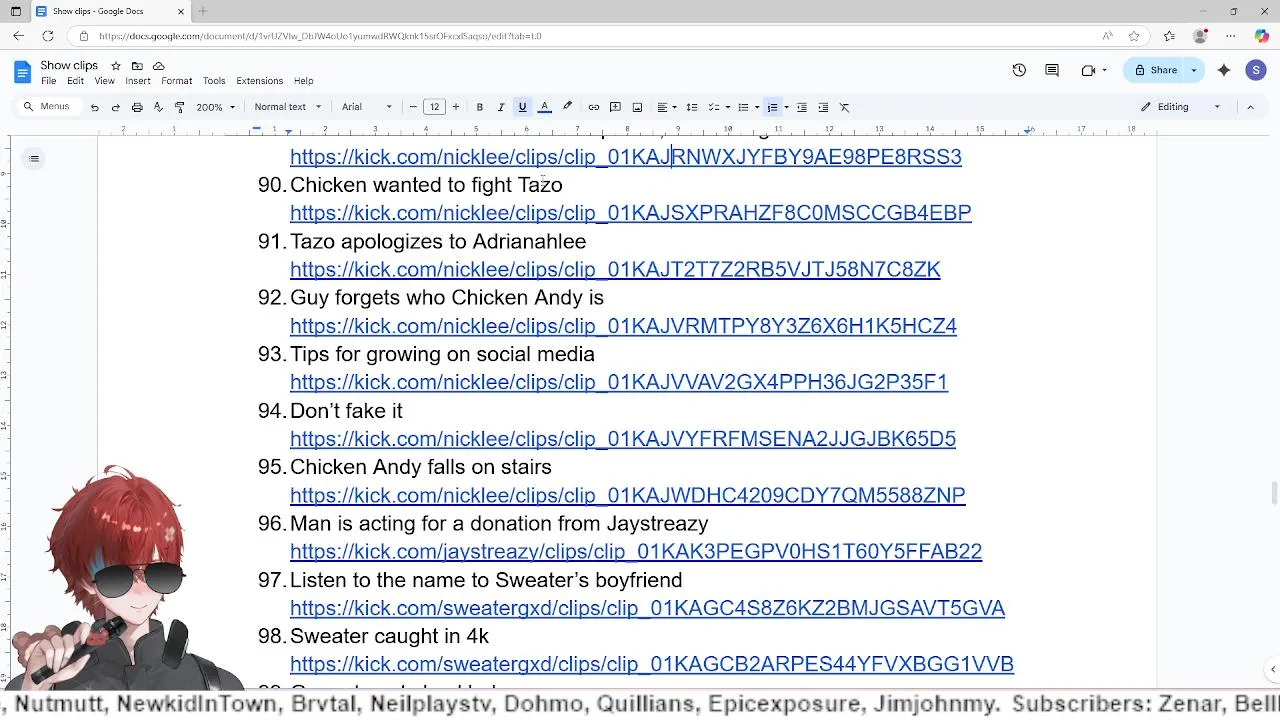Expand the Share button dropdown arrow

pos(1193,70)
